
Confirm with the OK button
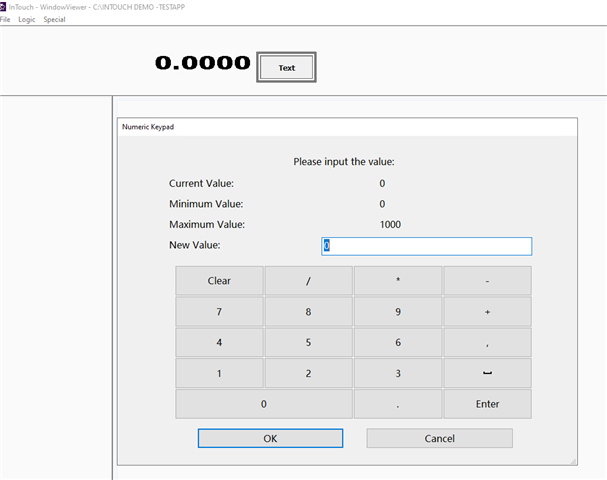point(270,438)
